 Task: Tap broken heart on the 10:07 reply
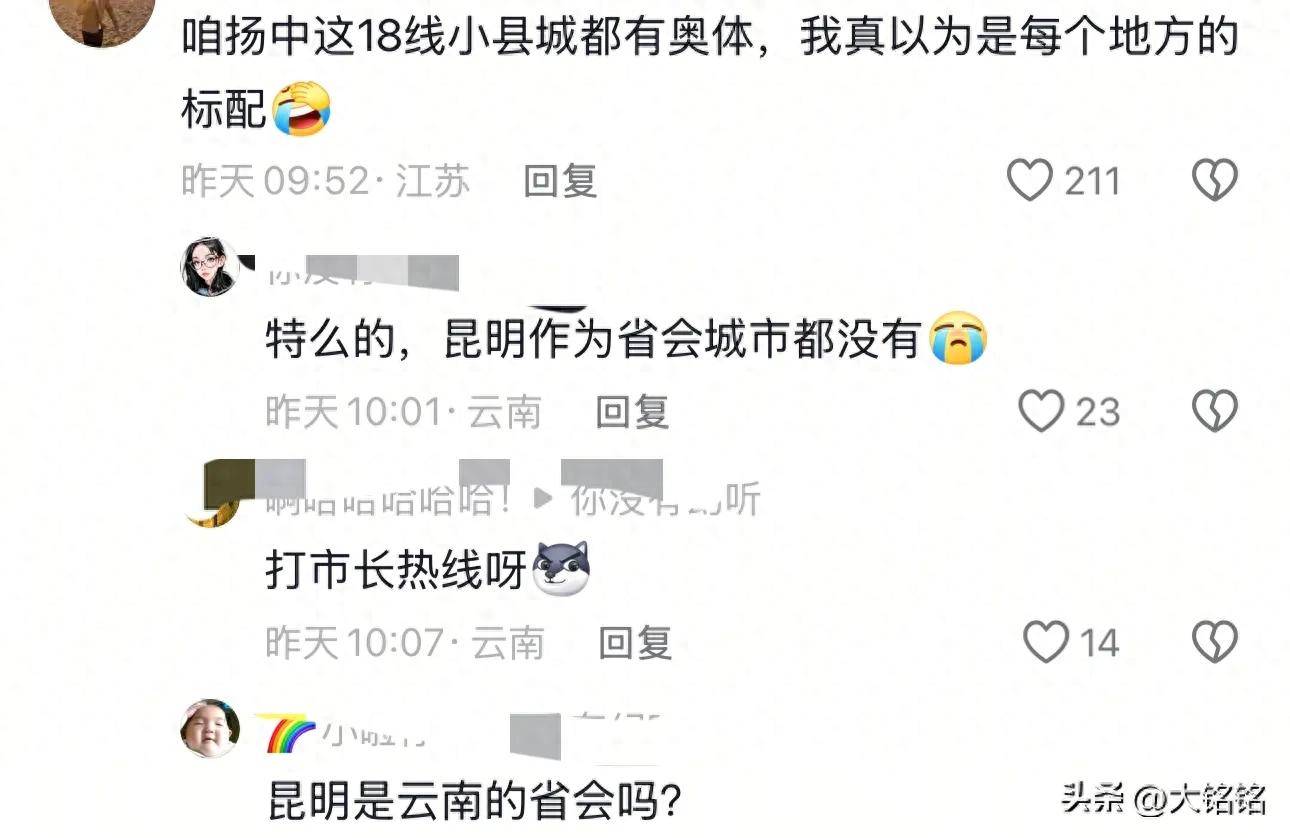tap(1215, 642)
